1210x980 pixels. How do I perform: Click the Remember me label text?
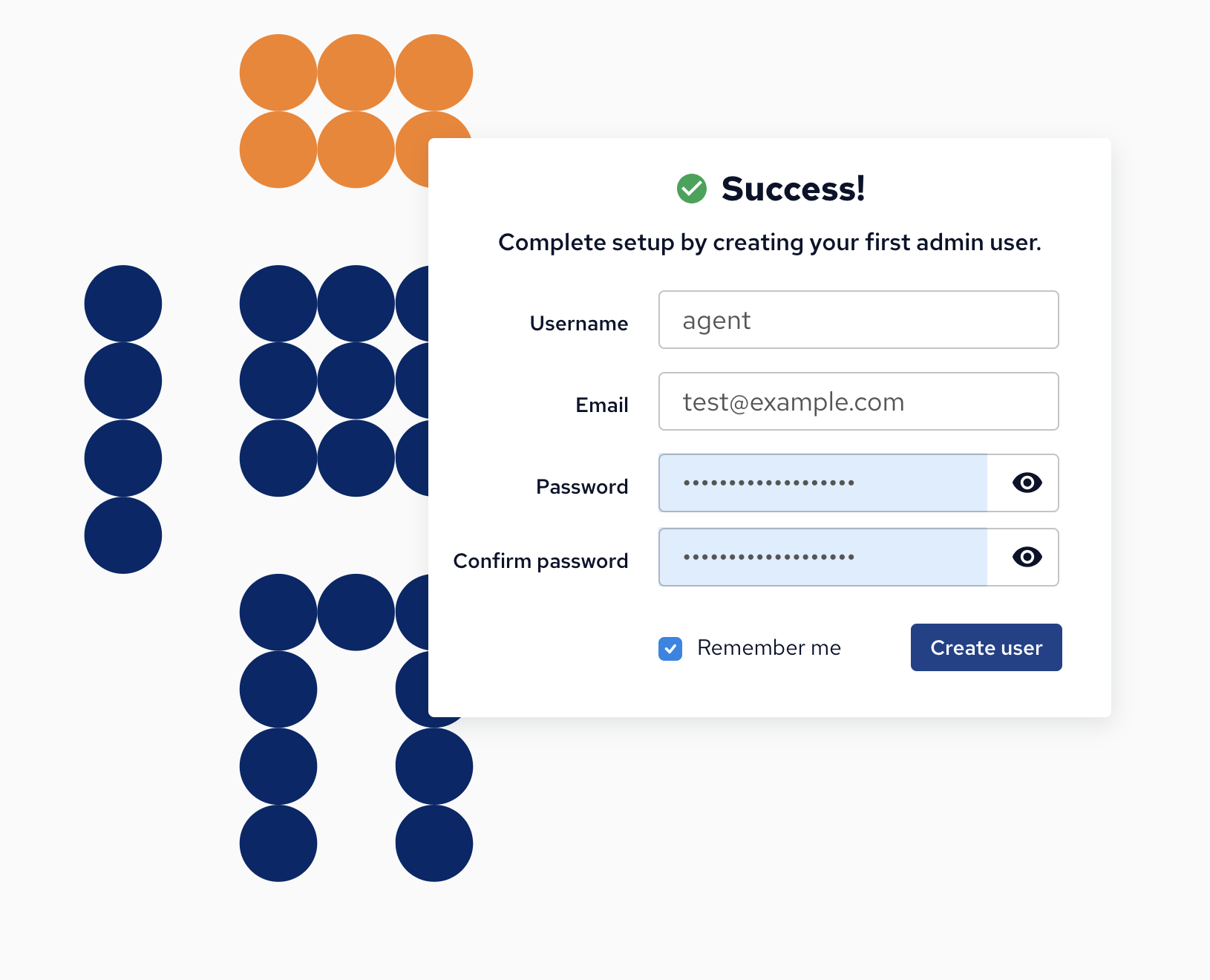(769, 648)
